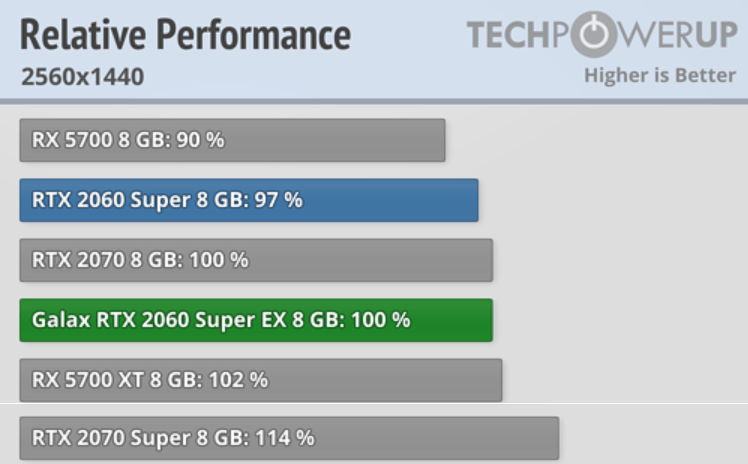Viewport: 748px width, 464px height.
Task: Click the '90 %' value on the top bar
Action: point(200,140)
